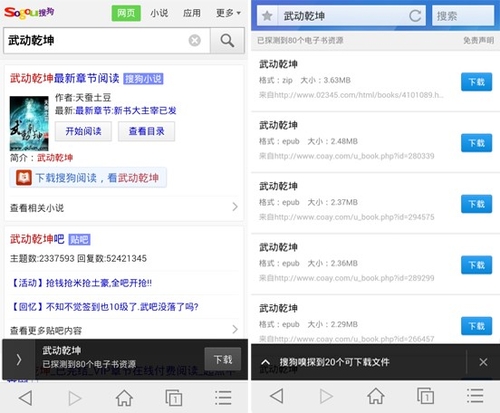The width and height of the screenshot is (500, 413).
Task: Open the 更多 dropdown menu
Action: [x=228, y=13]
